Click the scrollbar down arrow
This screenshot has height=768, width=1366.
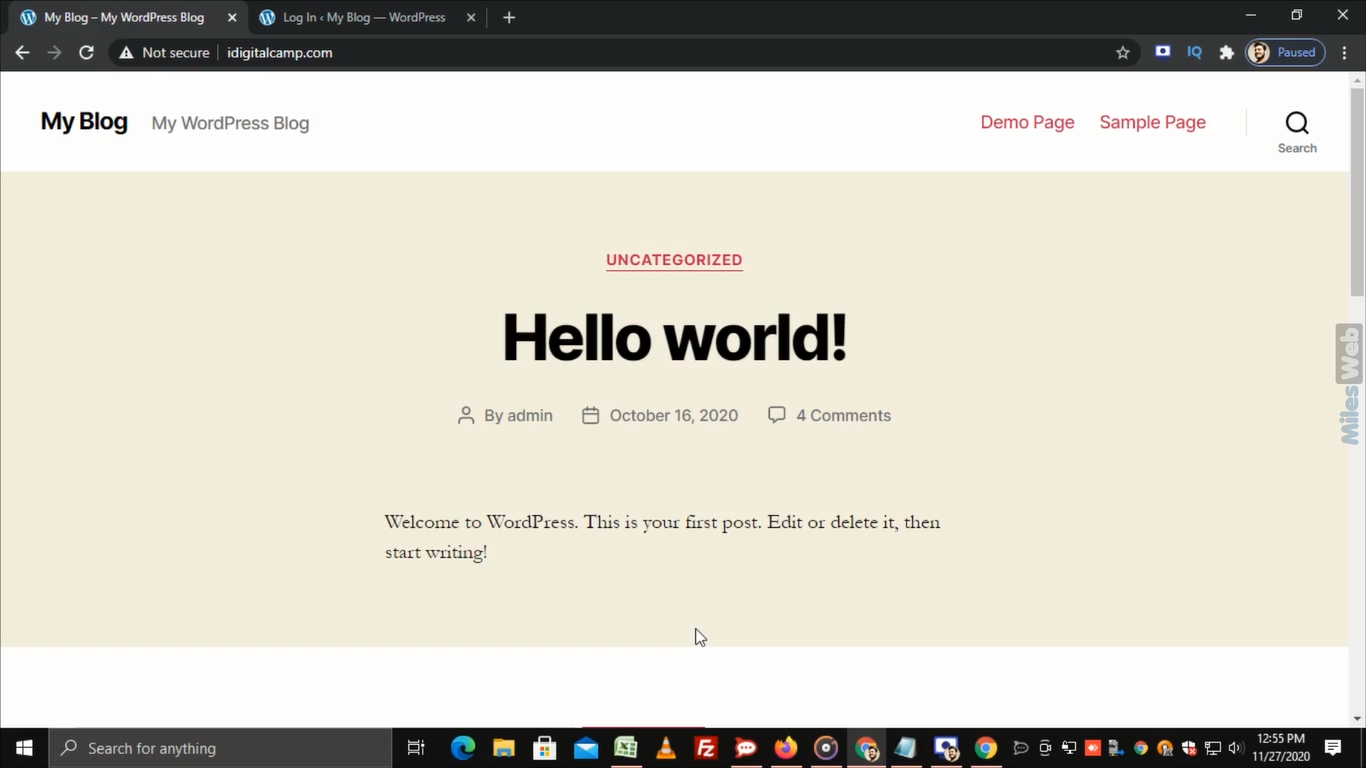1357,718
